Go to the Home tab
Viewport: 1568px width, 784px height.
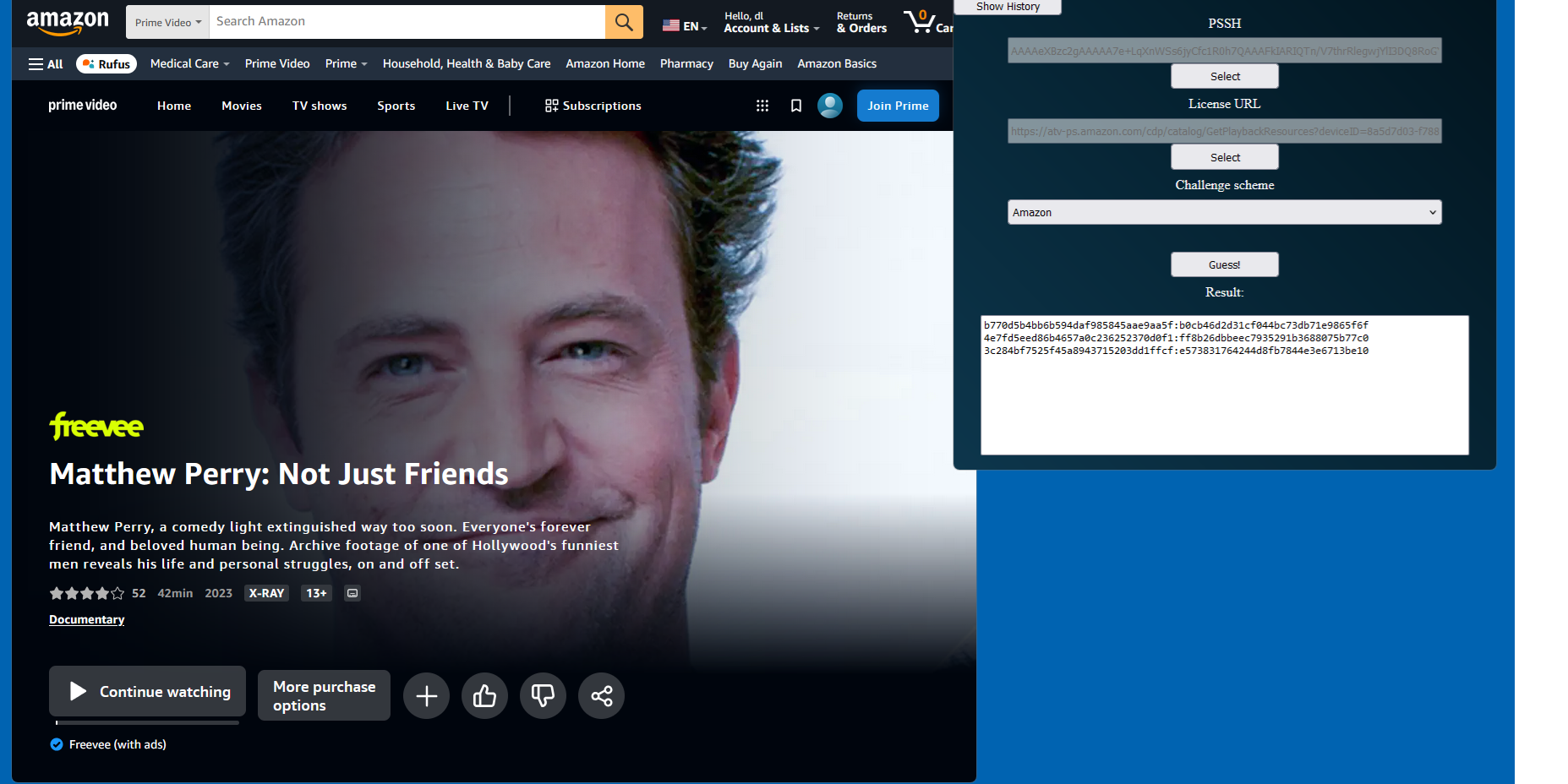[174, 106]
